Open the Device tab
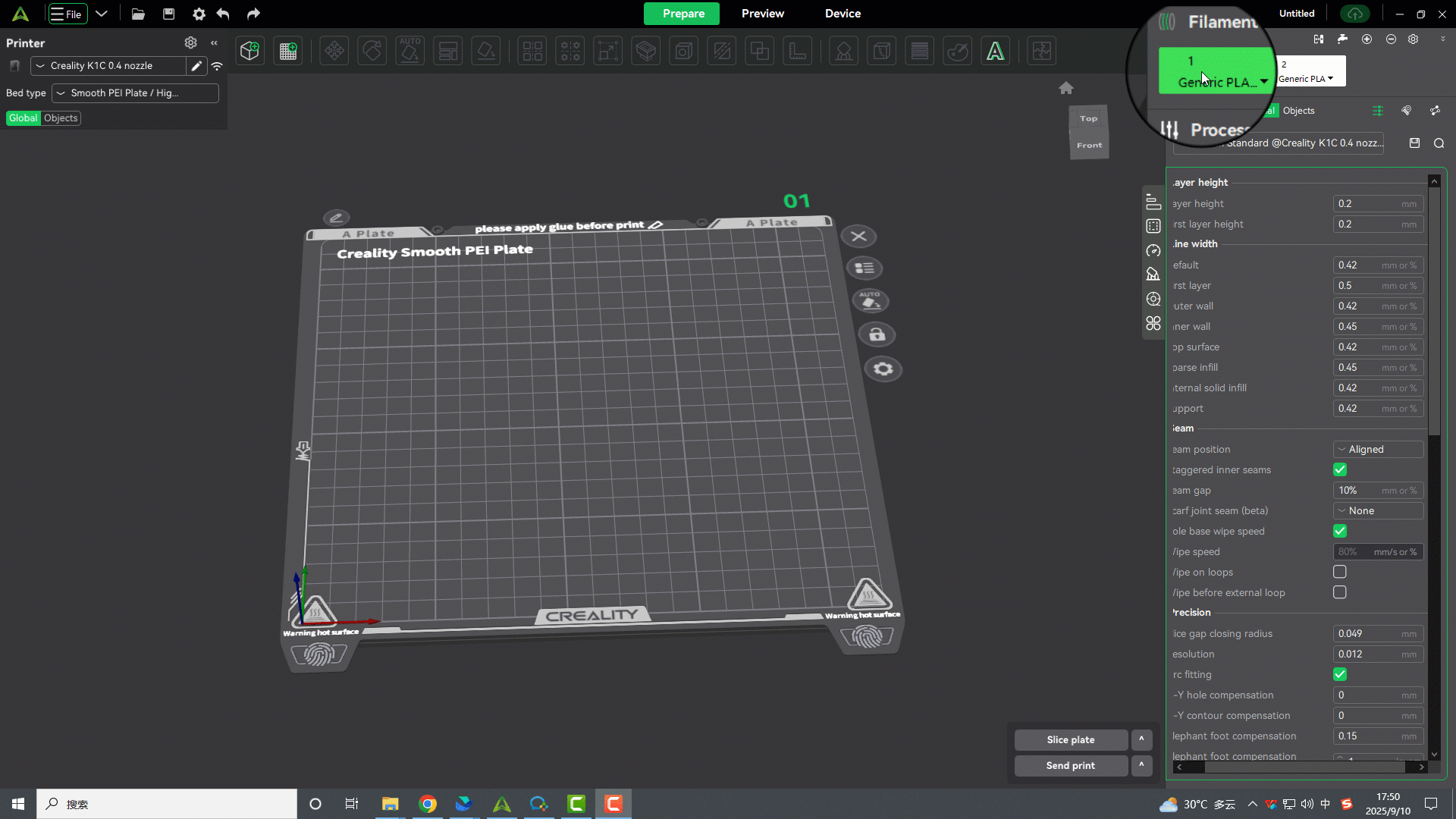This screenshot has width=1456, height=819. pyautogui.click(x=843, y=14)
